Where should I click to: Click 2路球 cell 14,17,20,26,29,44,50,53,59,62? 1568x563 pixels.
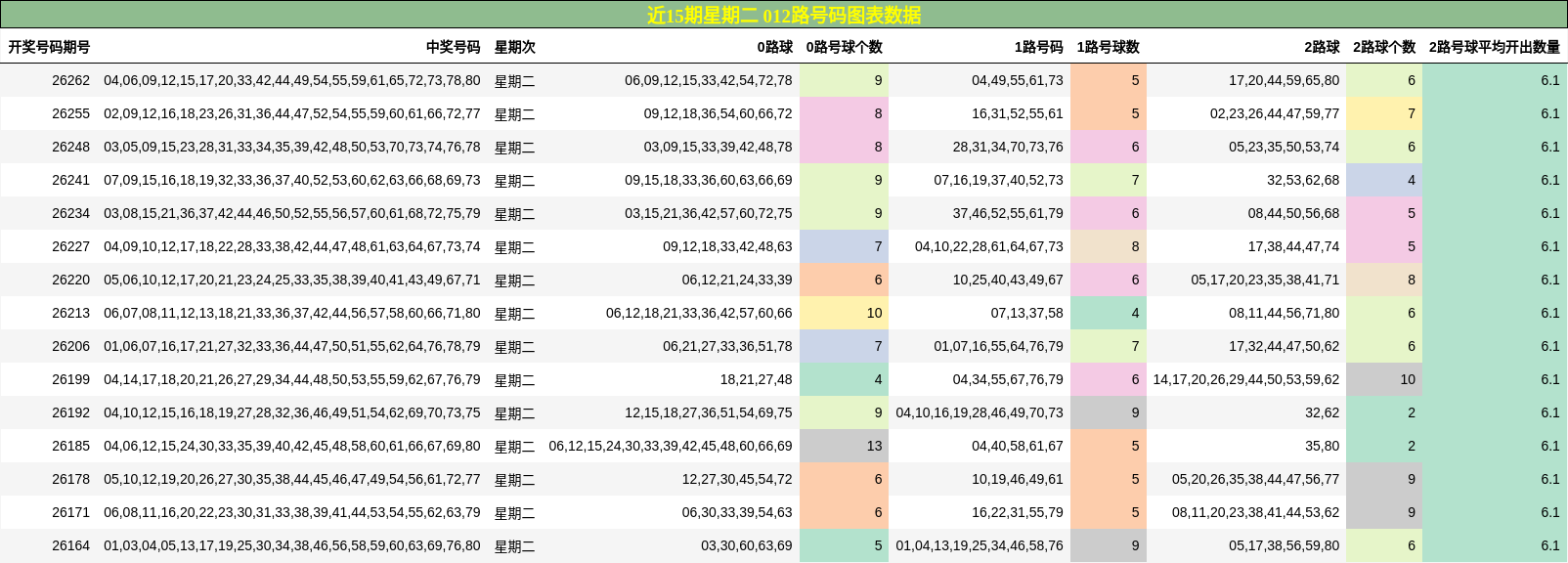(1246, 379)
